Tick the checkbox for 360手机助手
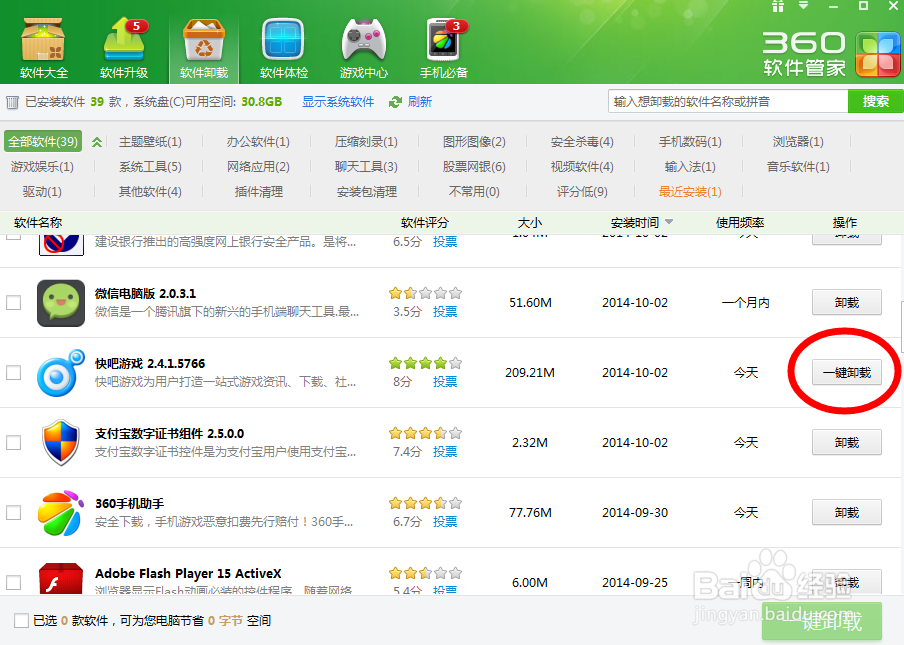 pos(13,512)
